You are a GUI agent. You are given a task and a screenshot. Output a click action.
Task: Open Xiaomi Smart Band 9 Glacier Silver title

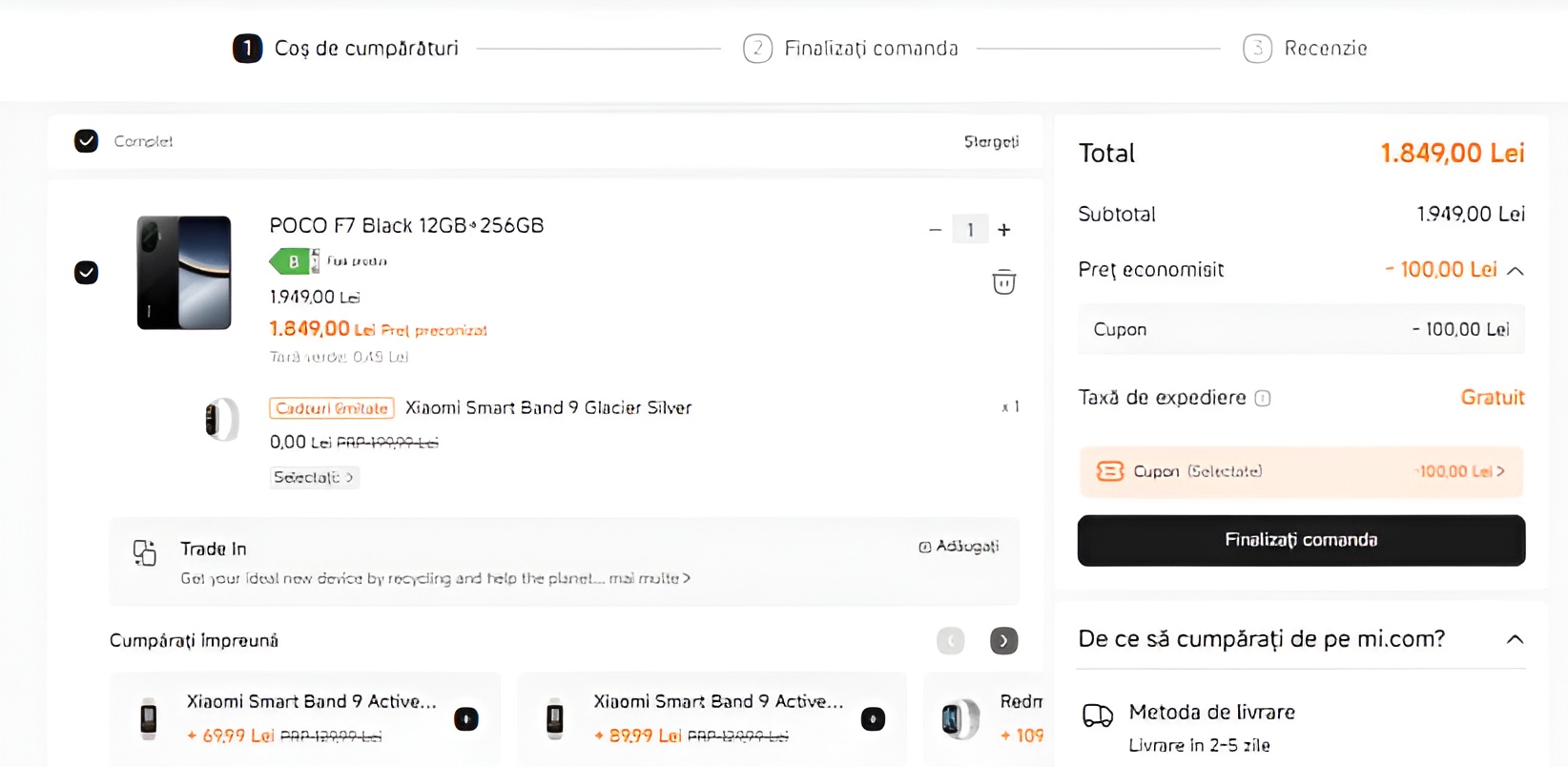tap(548, 408)
